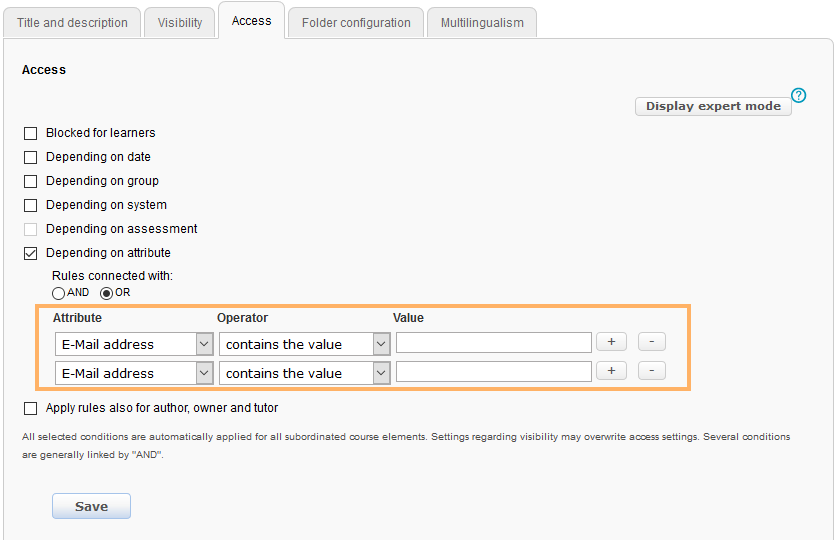Screen dimensions: 837x540
Task: Uncheck Depending on attribute checkbox
Action: (30, 253)
